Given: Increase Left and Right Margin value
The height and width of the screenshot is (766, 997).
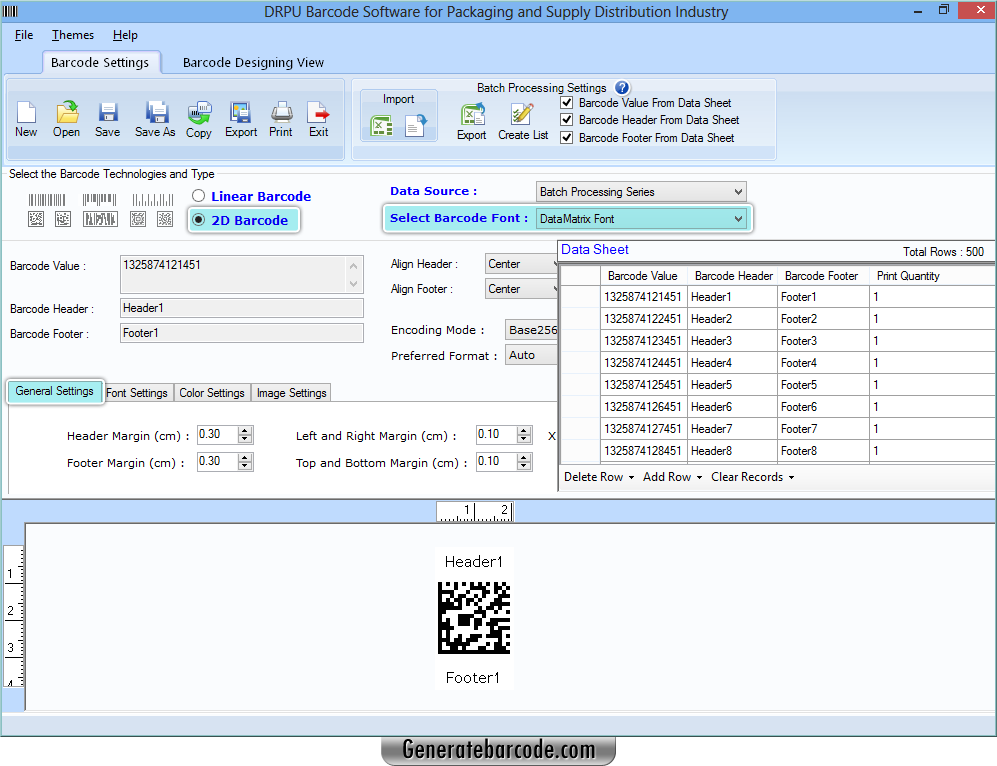Looking at the screenshot, I should tap(524, 430).
